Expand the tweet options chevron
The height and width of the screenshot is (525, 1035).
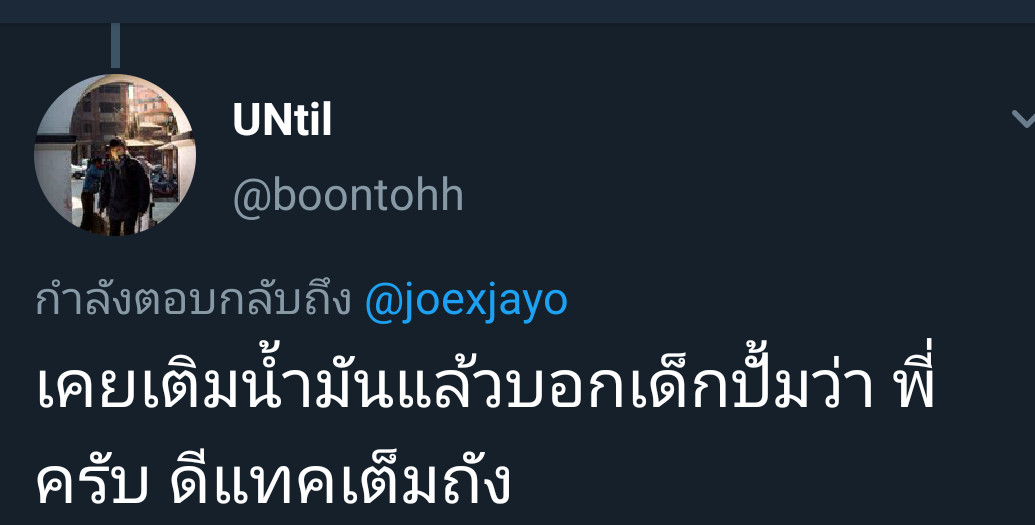[x=1023, y=120]
